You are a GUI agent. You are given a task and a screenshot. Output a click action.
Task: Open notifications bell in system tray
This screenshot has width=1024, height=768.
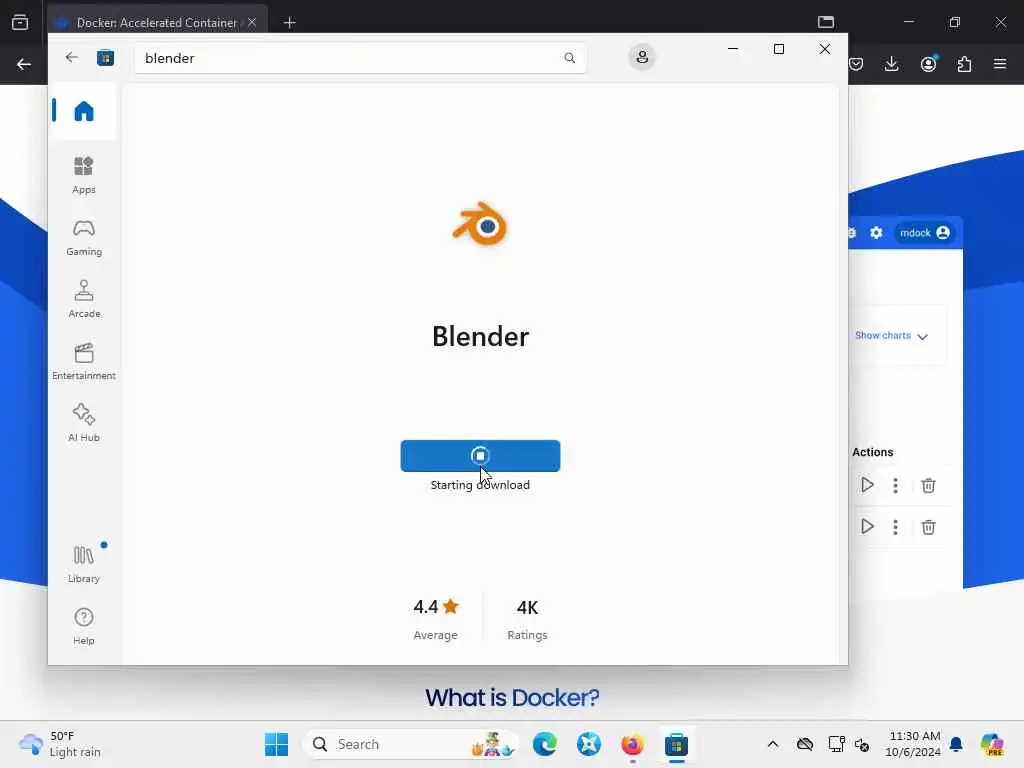[x=956, y=744]
